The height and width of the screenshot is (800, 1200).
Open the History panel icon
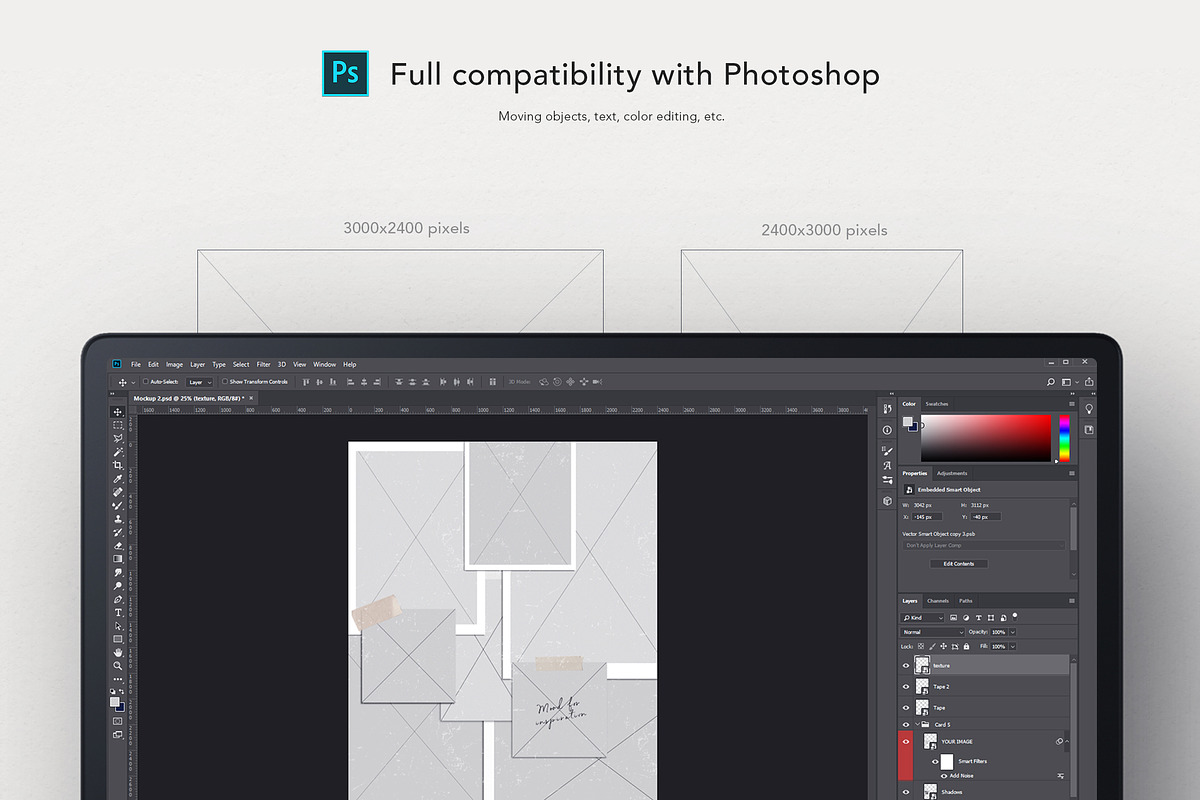[887, 408]
